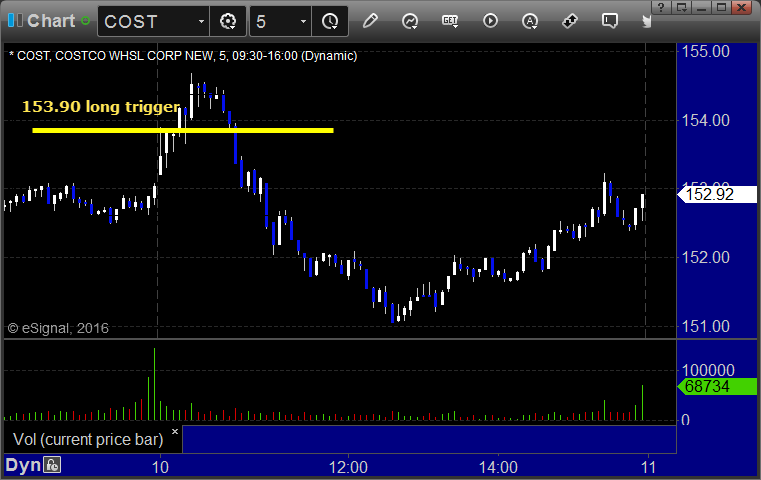Click the Twitter bird icon
The image size is (761, 480).
click(646, 21)
